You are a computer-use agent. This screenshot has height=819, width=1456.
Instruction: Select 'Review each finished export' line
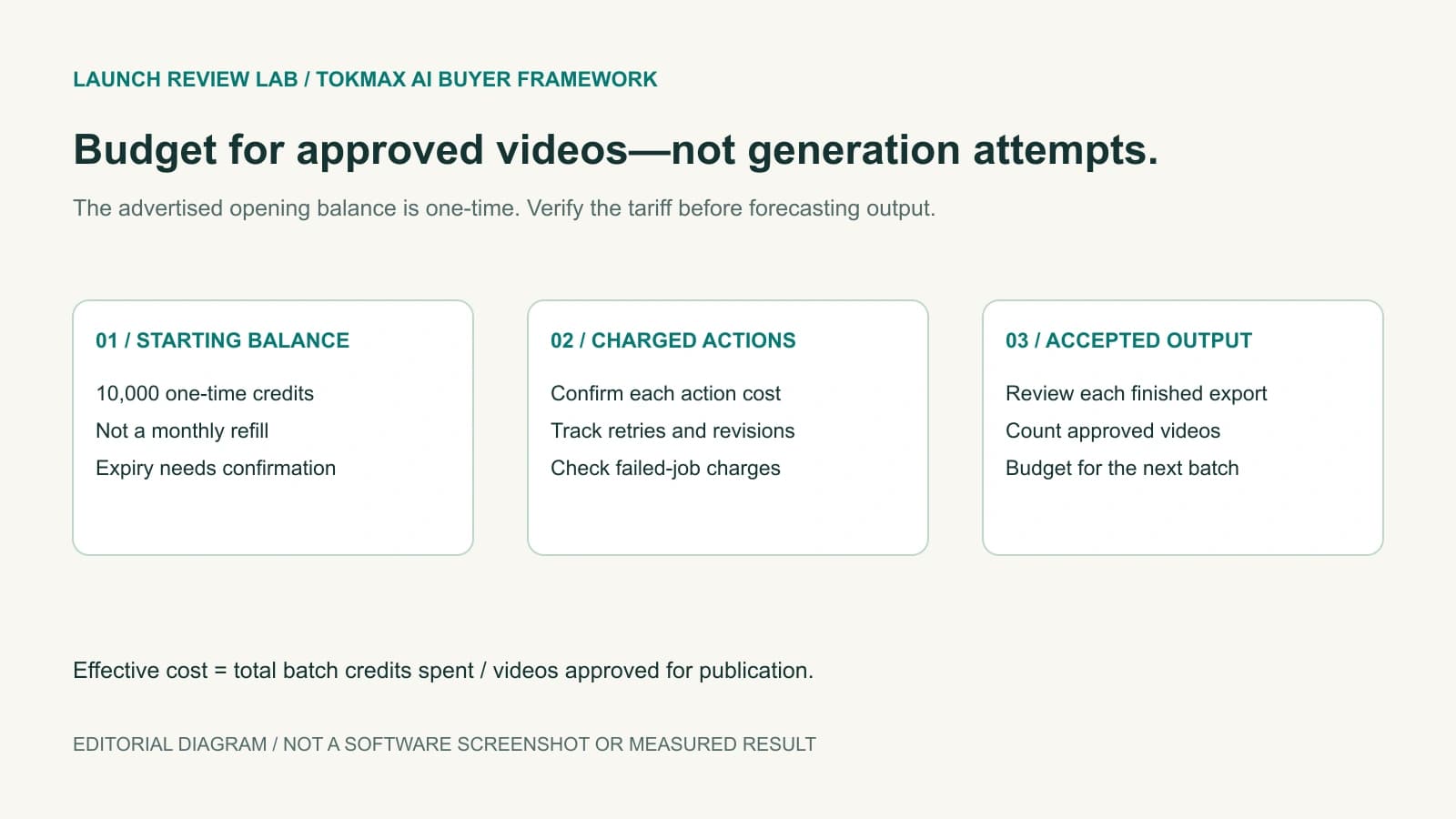(1136, 393)
